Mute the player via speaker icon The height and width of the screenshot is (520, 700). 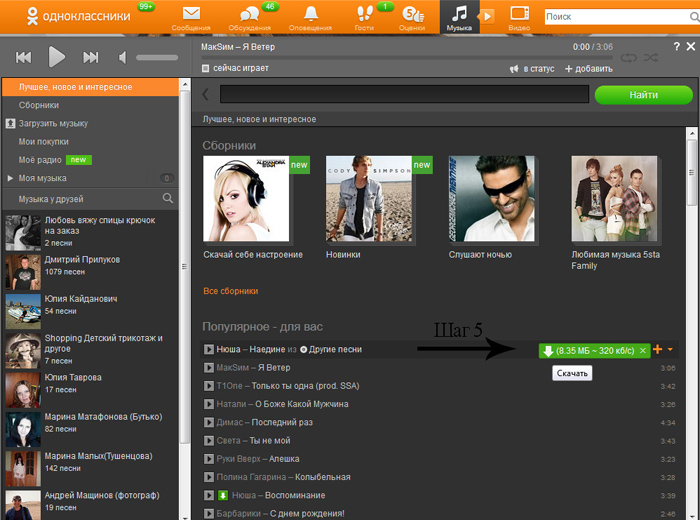pyautogui.click(x=122, y=57)
